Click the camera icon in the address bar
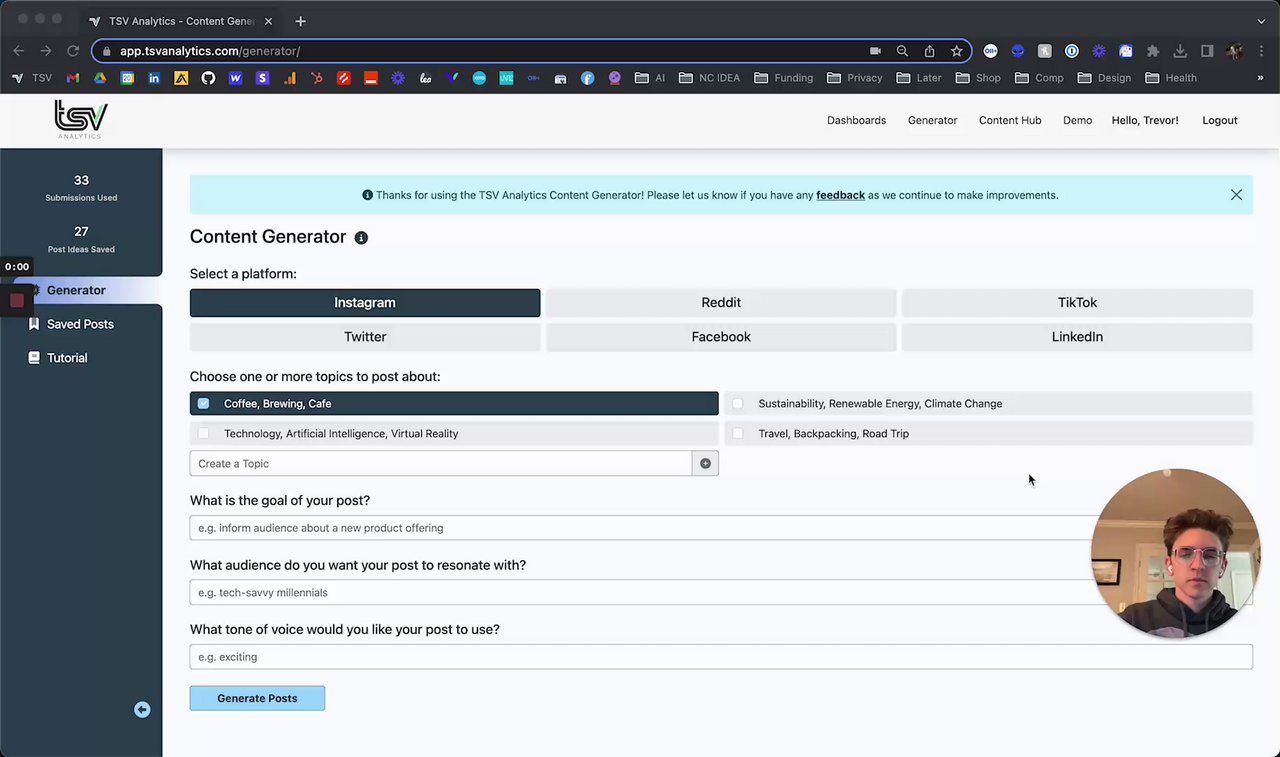The height and width of the screenshot is (757, 1280). [875, 51]
